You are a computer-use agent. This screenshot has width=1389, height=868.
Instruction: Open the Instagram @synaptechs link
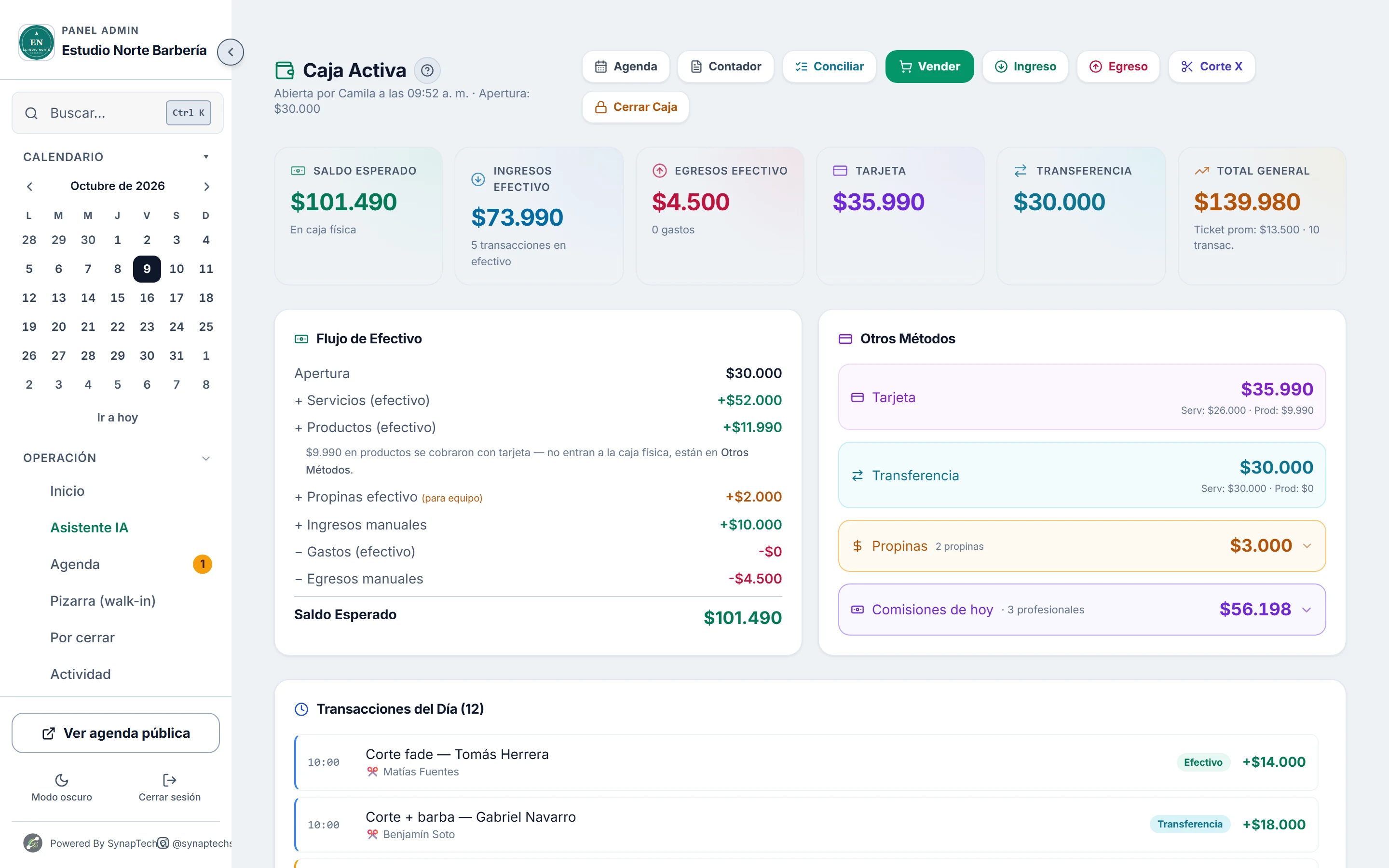pyautogui.click(x=195, y=843)
